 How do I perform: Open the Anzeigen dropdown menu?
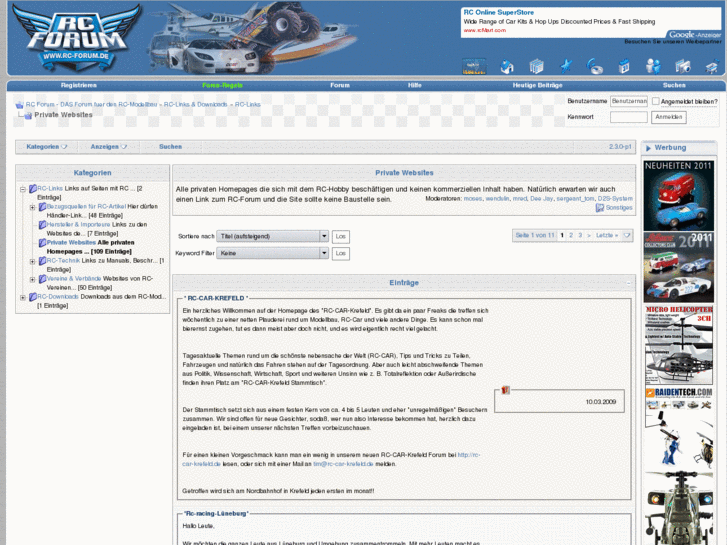tap(108, 147)
